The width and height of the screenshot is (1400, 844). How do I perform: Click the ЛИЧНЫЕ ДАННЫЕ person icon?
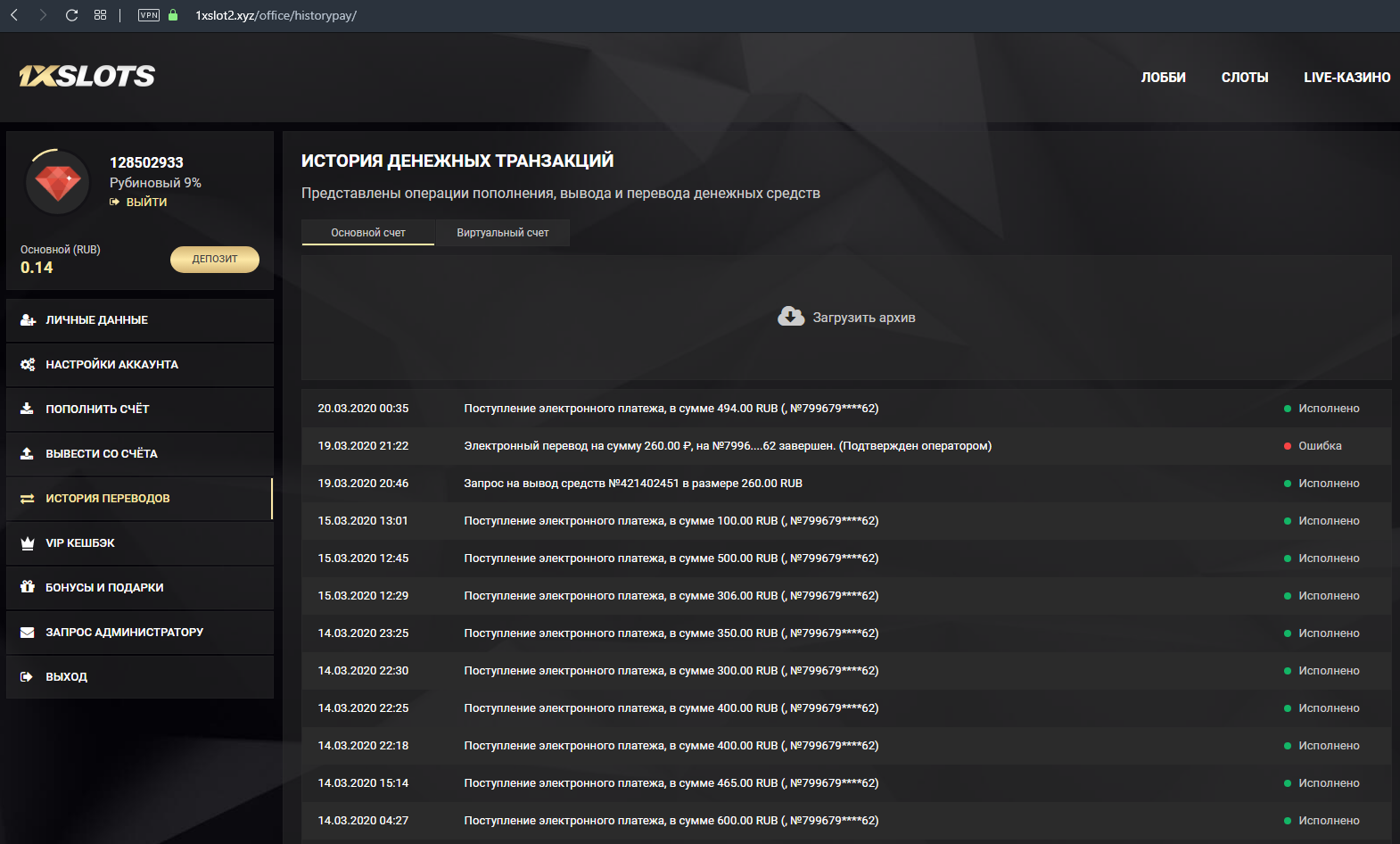click(x=28, y=319)
